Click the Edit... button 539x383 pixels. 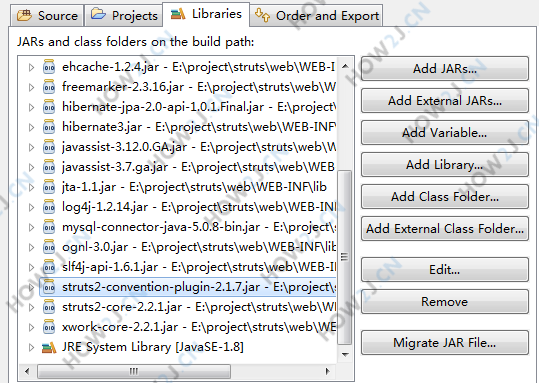point(445,270)
